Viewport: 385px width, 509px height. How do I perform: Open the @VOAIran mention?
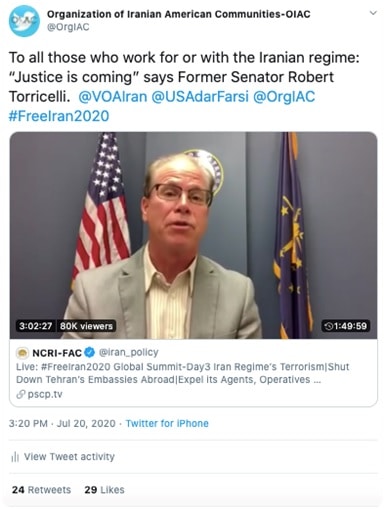click(113, 97)
